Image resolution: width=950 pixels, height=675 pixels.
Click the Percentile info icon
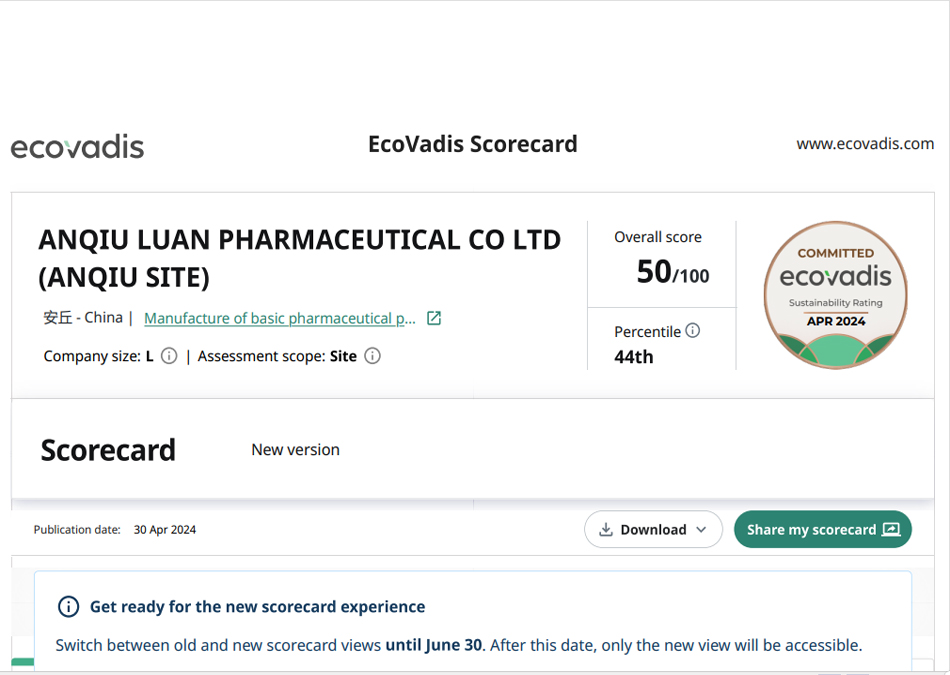[693, 330]
